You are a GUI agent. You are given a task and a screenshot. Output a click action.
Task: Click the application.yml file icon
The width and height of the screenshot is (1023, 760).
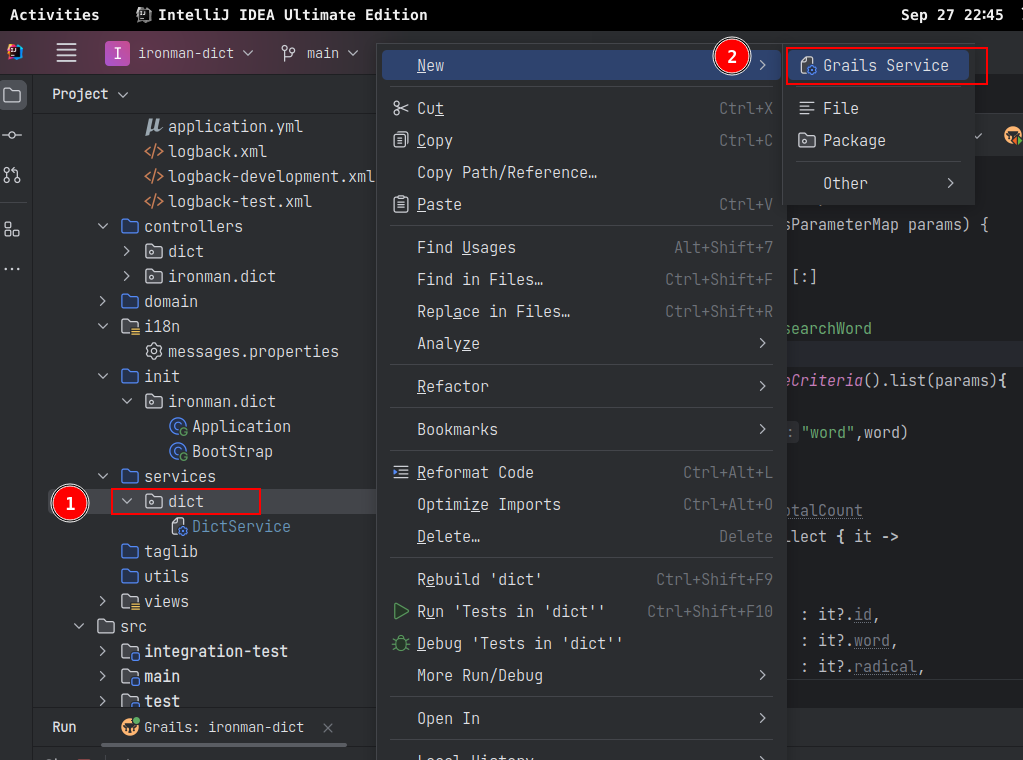(153, 127)
